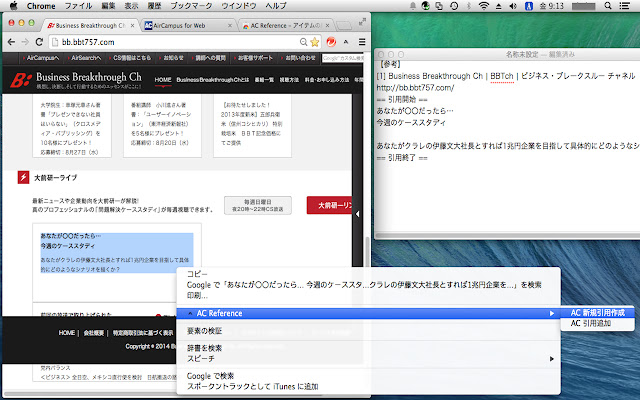Image resolution: width=640 pixels, height=400 pixels.
Task: Open the ブックマーク menu
Action: 191,6
